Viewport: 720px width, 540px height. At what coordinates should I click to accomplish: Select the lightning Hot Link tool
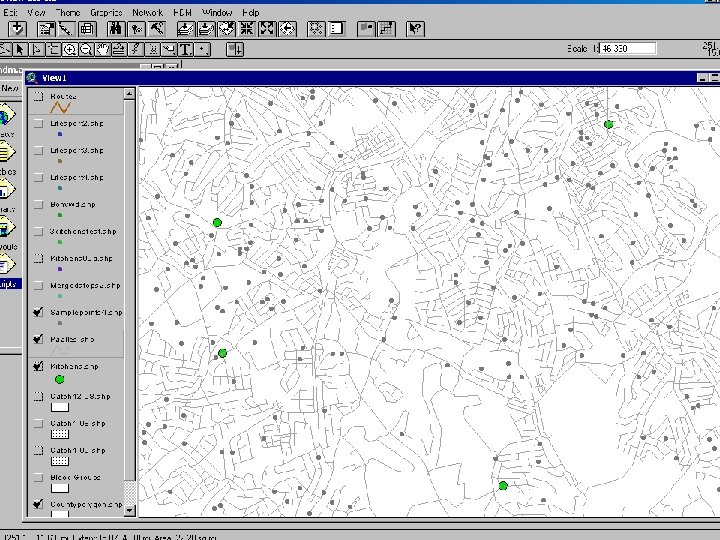tap(135, 49)
